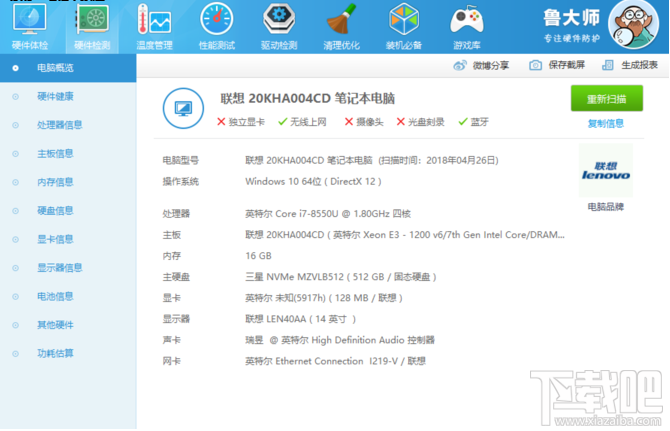Open 清理优化 cleanup broom icon
Viewport: 670px width, 431px height.
click(x=341, y=26)
